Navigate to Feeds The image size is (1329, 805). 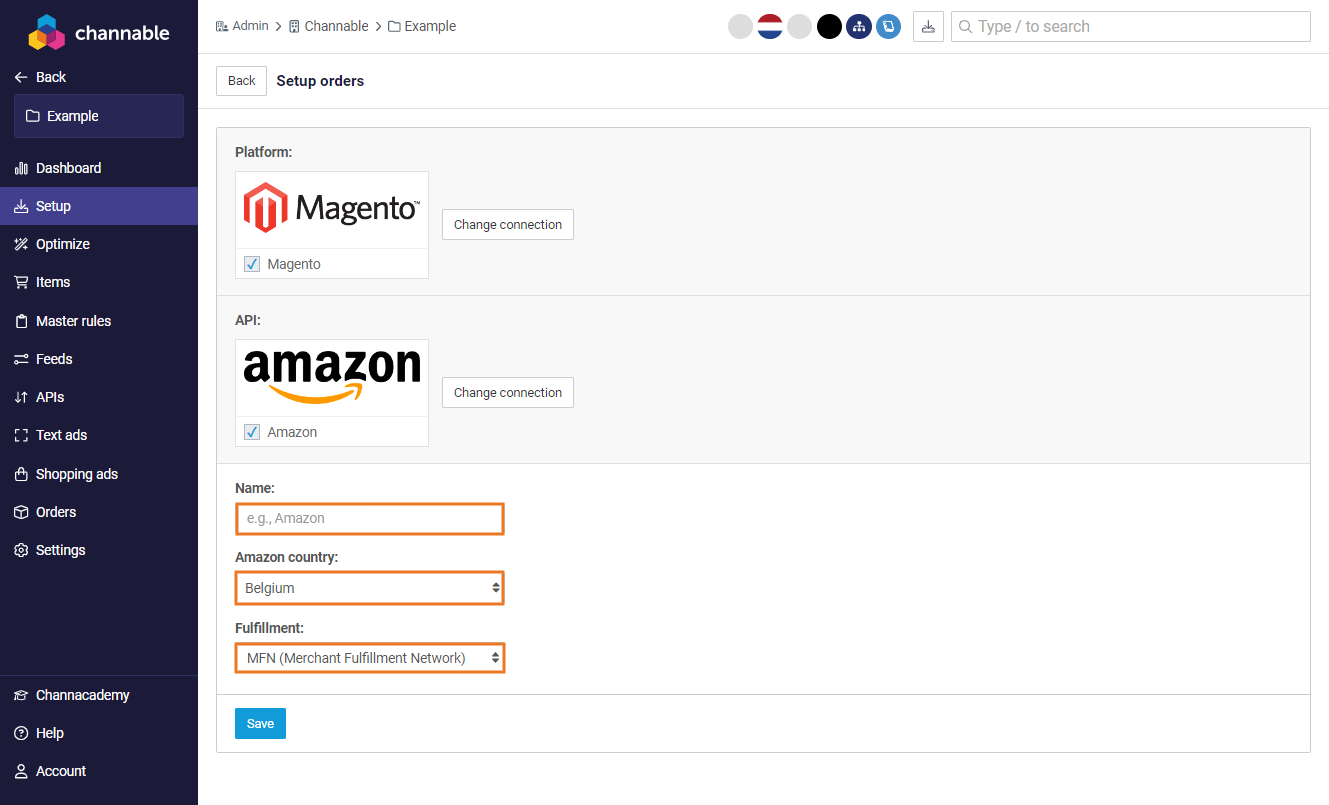99,359
